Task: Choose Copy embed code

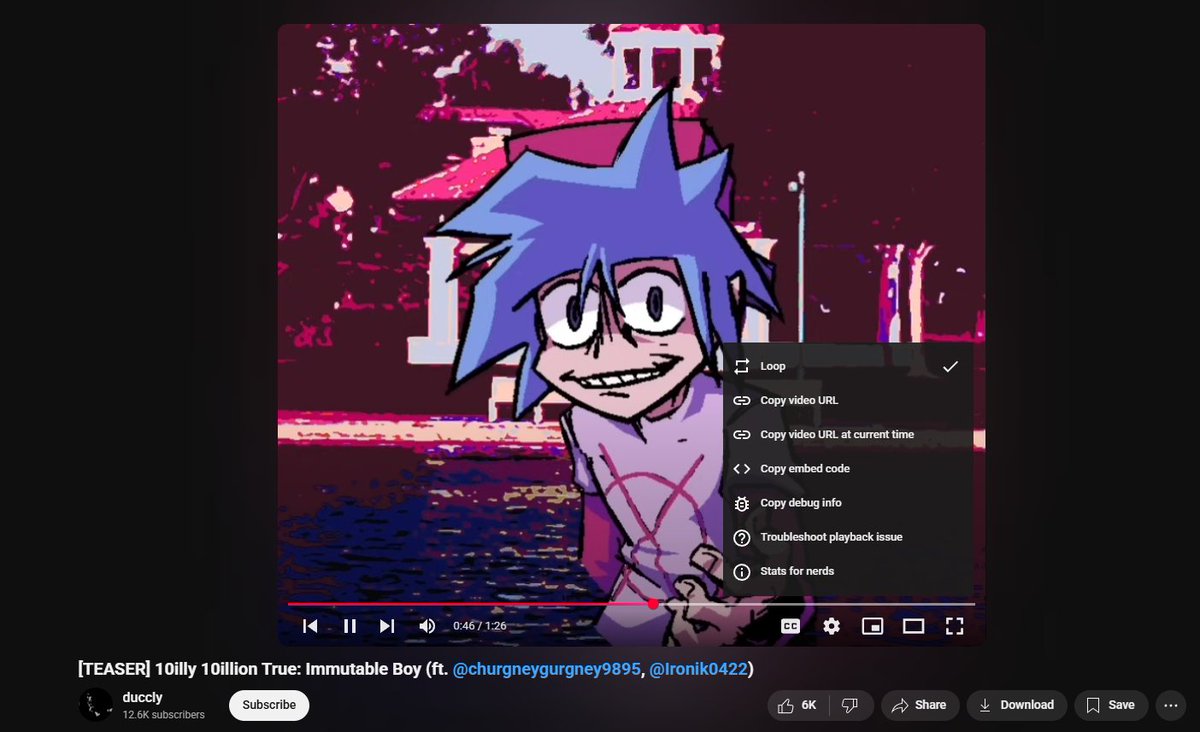Action: coord(848,468)
